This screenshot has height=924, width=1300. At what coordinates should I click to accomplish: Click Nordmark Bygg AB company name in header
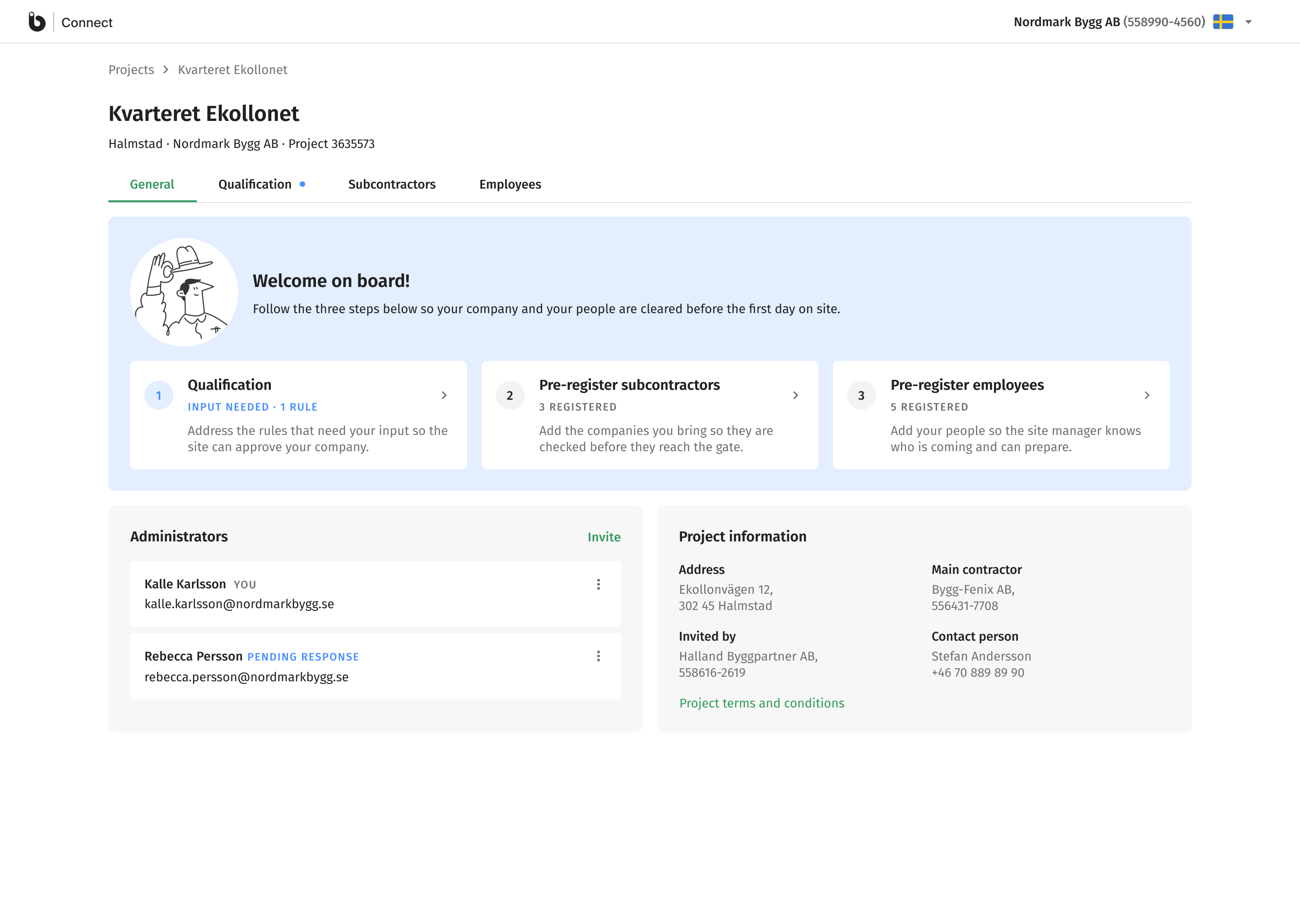1067,22
